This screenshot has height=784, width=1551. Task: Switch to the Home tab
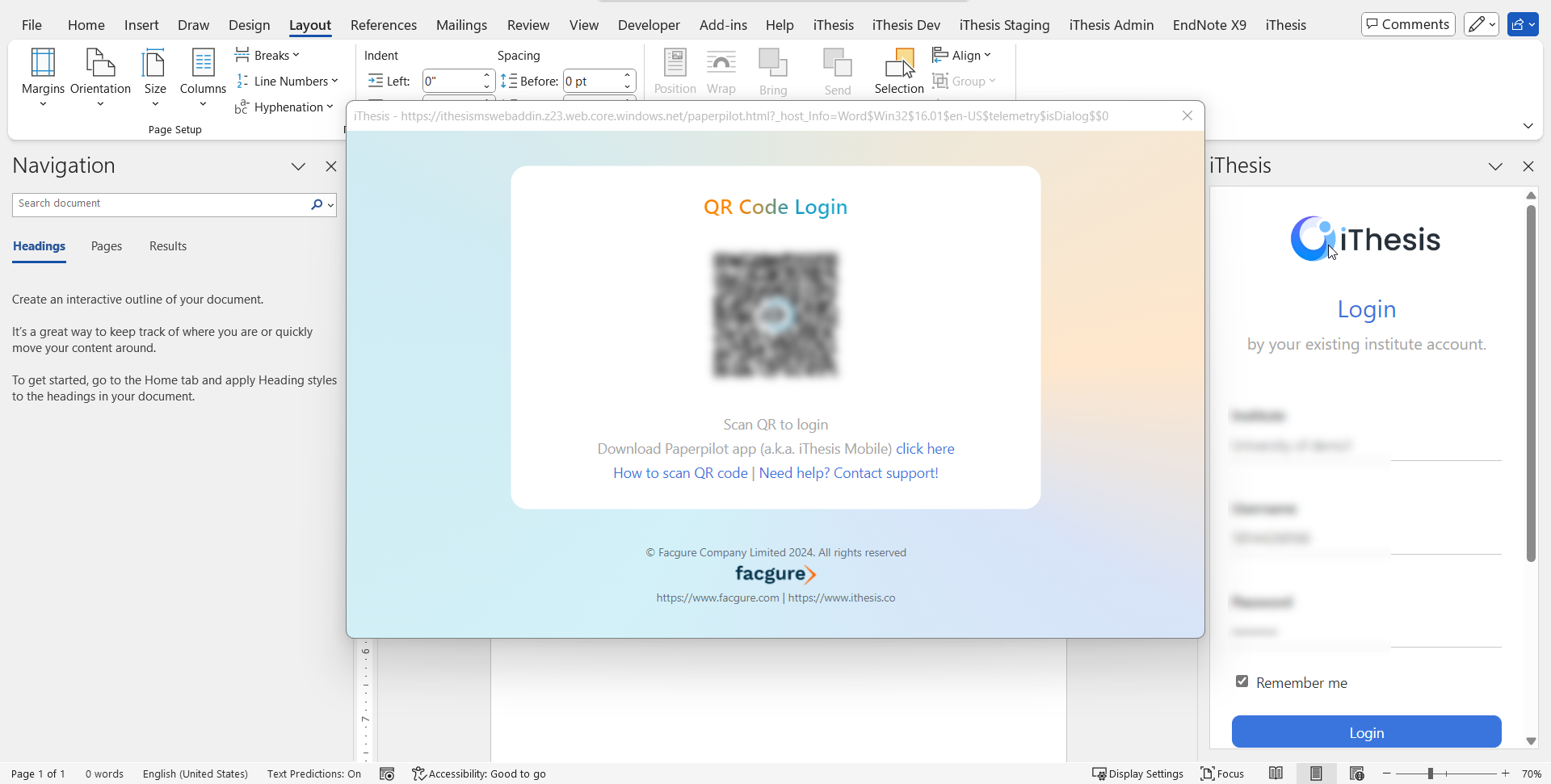[x=86, y=25]
